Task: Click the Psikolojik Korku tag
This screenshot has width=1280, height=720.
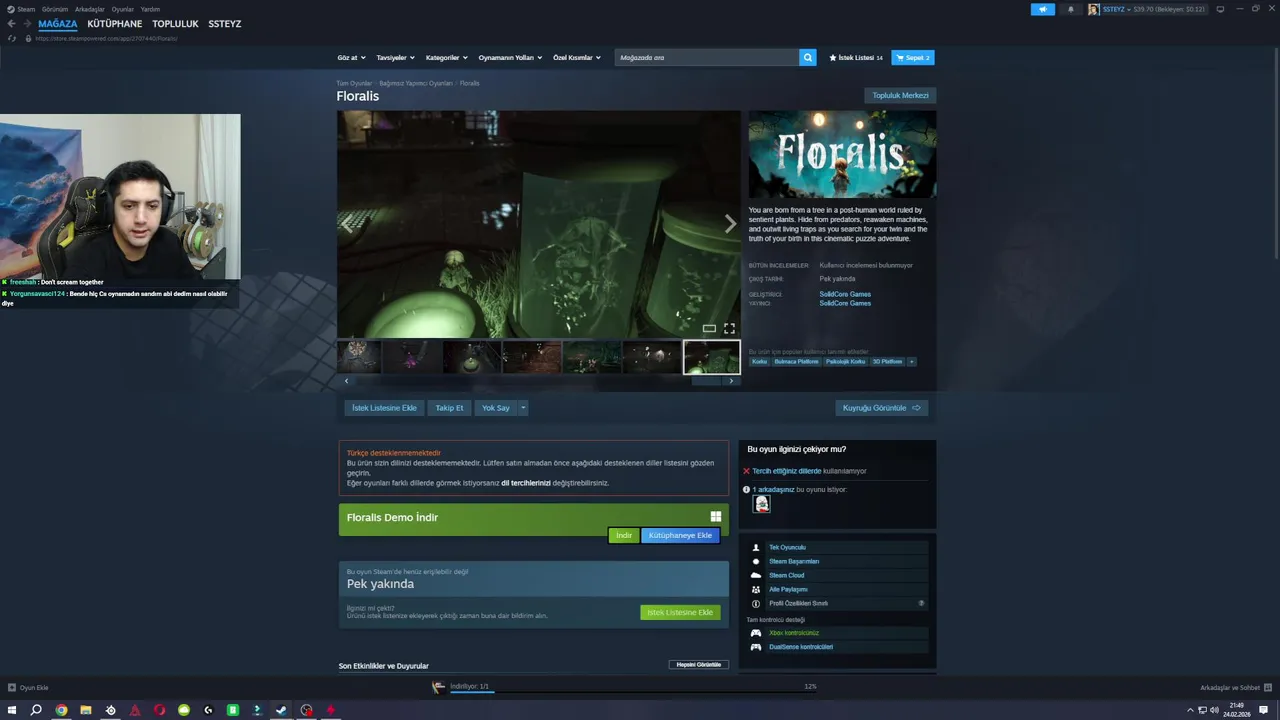Action: pos(845,362)
